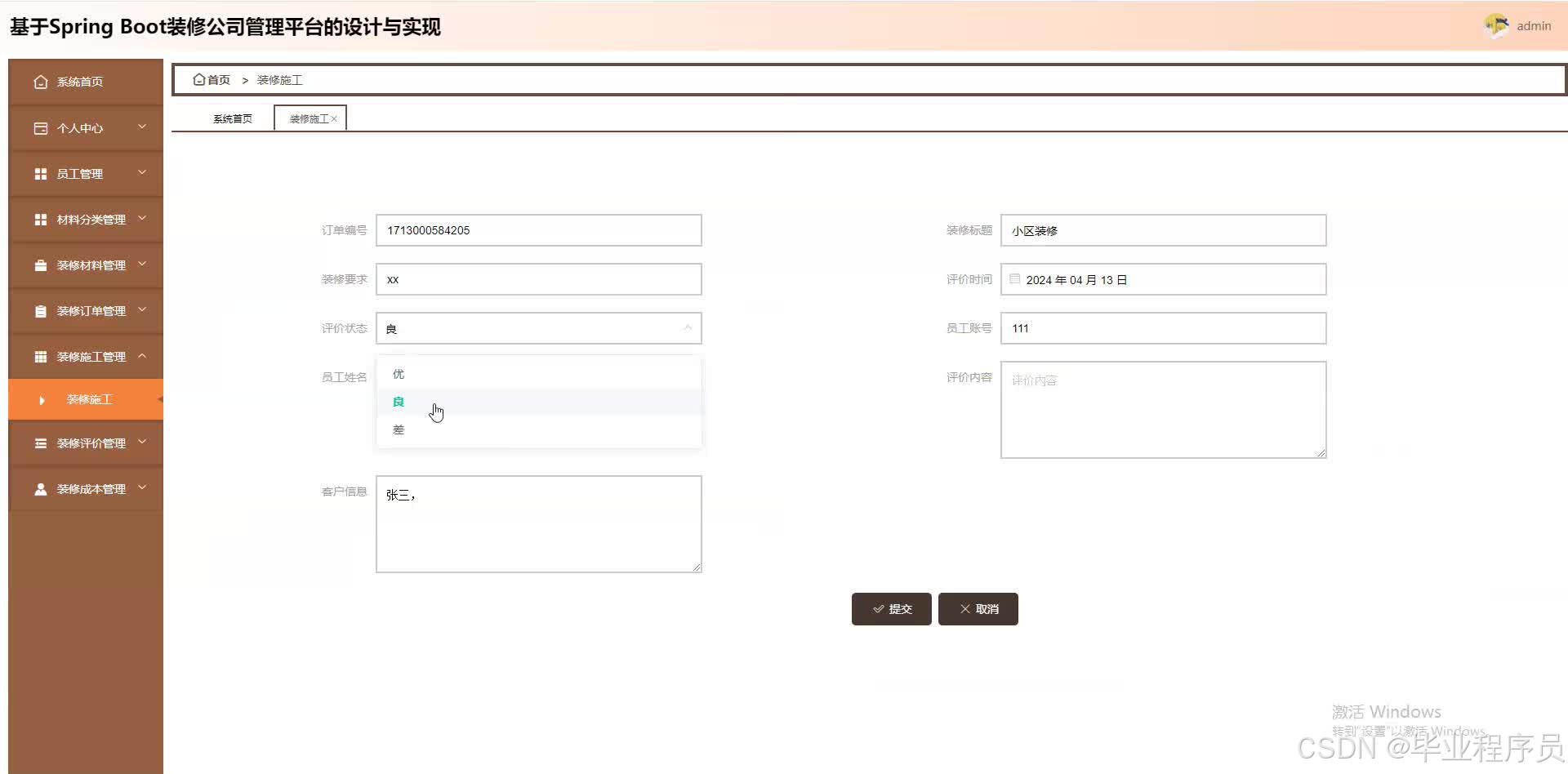1568x774 pixels.
Task: Click the home icon beside 系统首页
Action: (41, 82)
